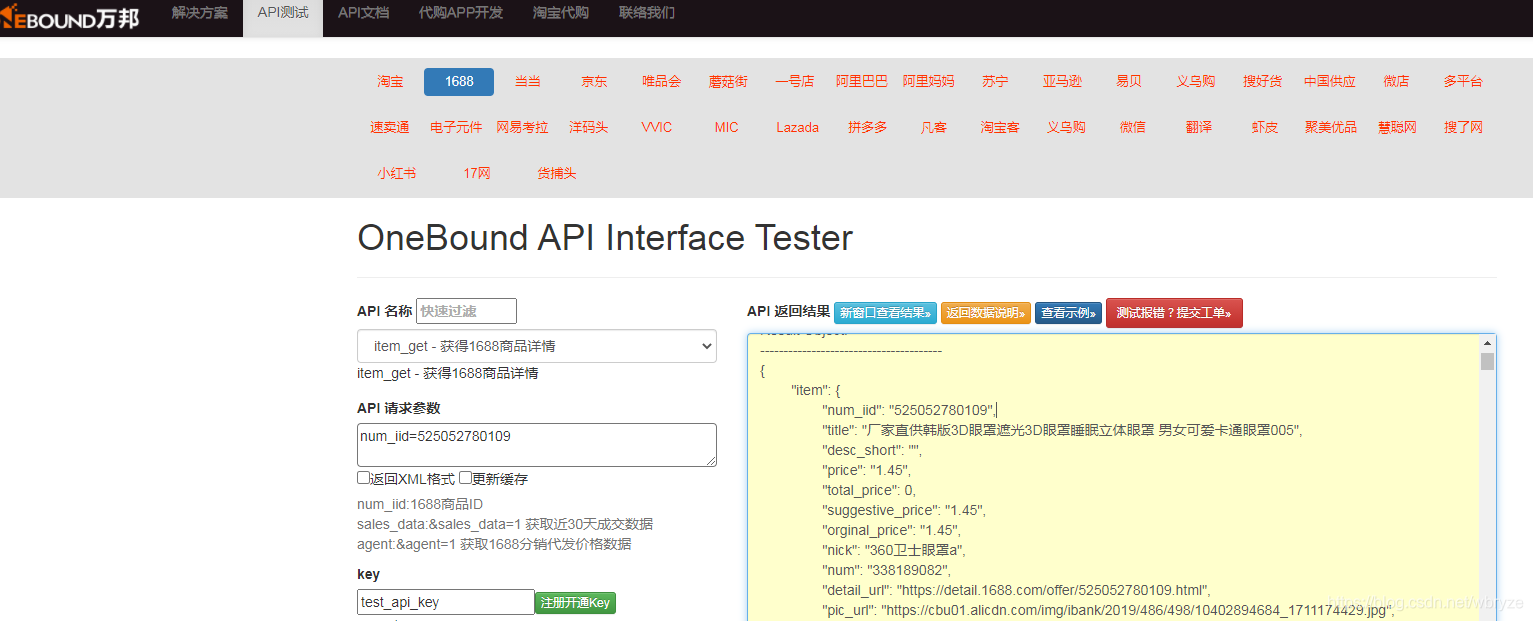Click the orange 返回数据说明 button
The image size is (1533, 621).
(986, 313)
